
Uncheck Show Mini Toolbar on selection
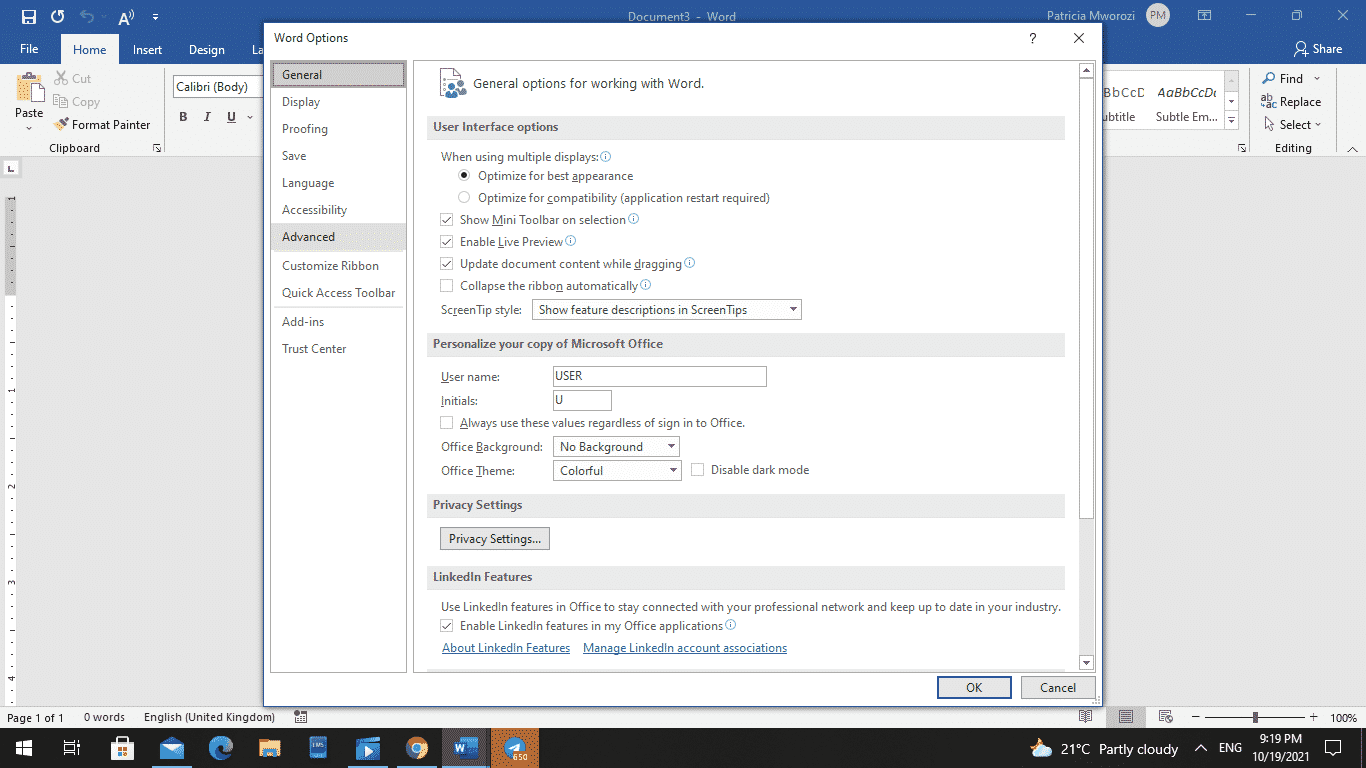point(446,219)
